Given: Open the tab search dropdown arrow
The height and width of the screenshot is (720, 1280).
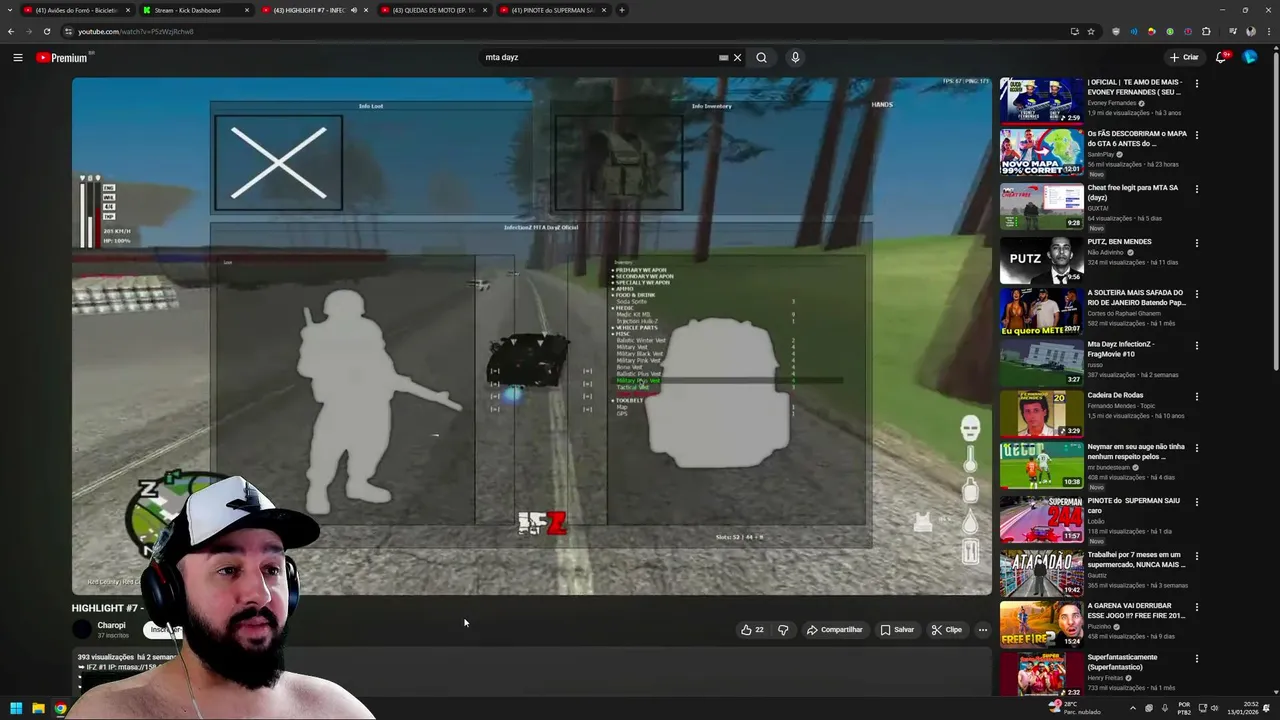Looking at the screenshot, I should point(10,10).
